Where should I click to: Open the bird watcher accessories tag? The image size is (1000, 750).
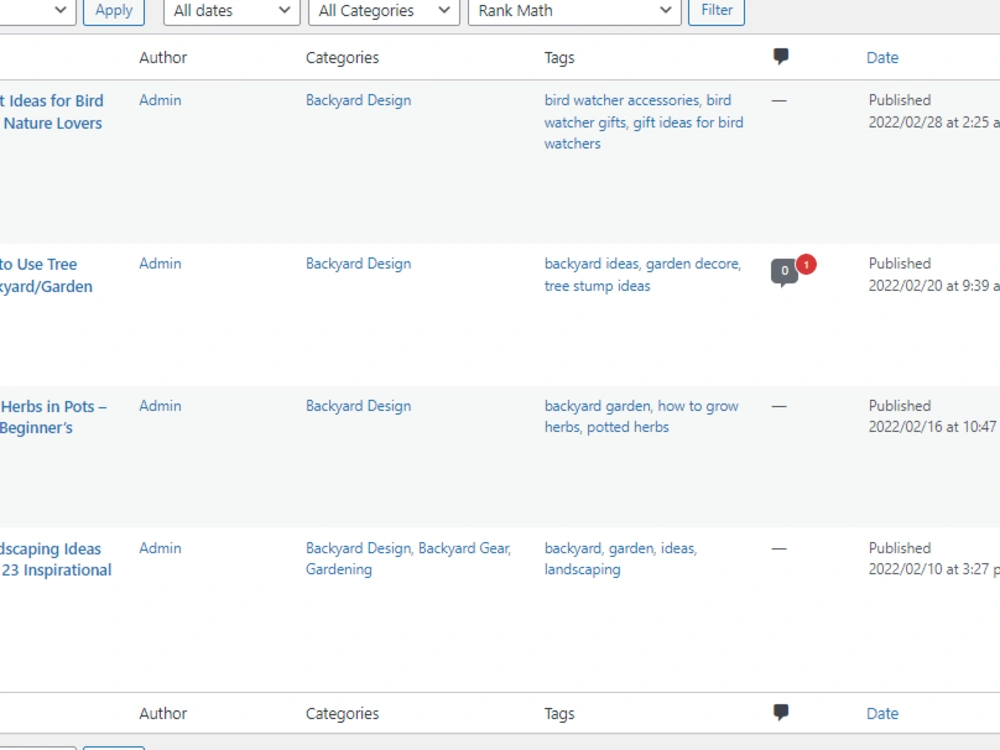(x=622, y=100)
